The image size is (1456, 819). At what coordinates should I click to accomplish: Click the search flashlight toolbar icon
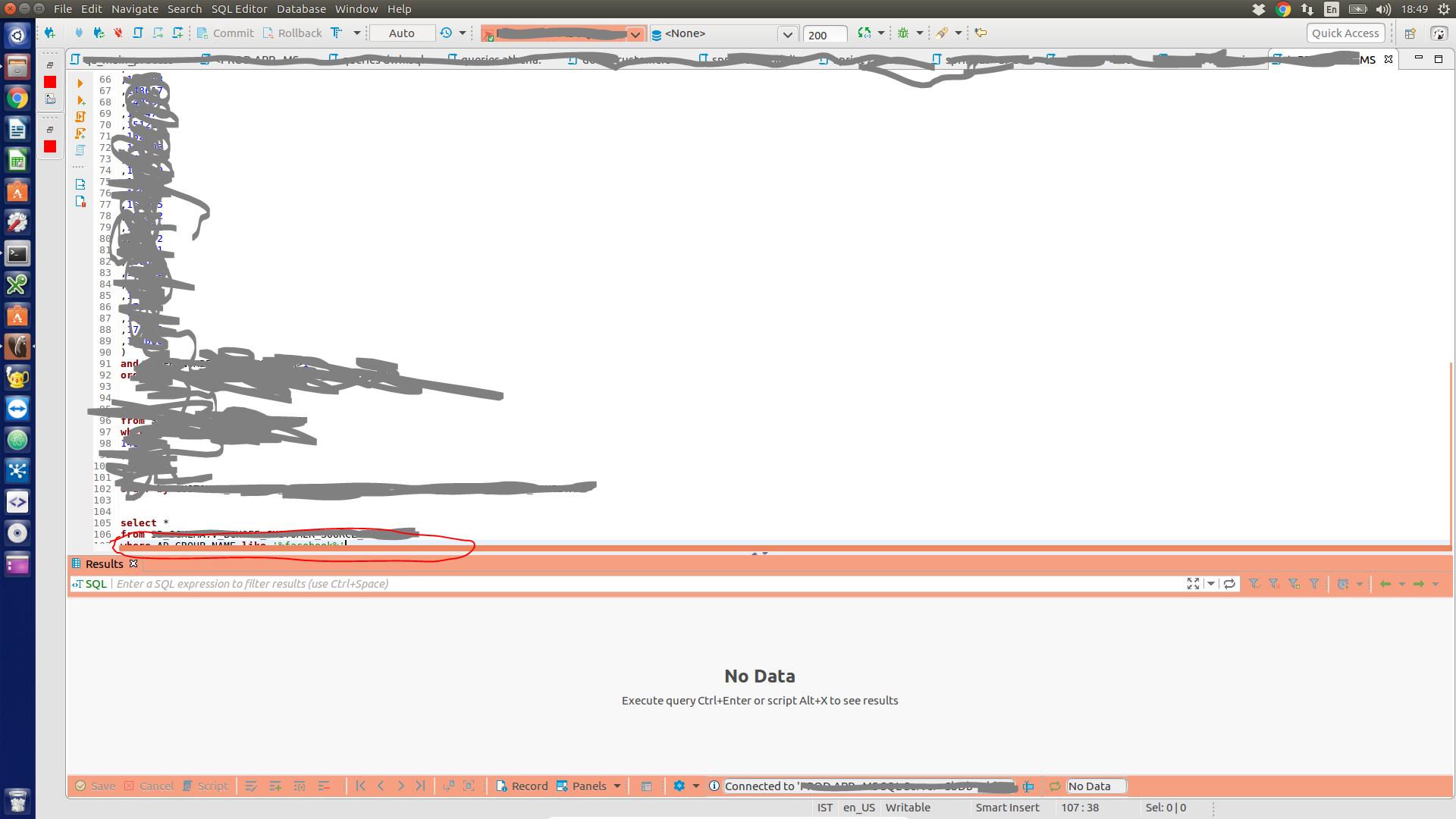942,33
